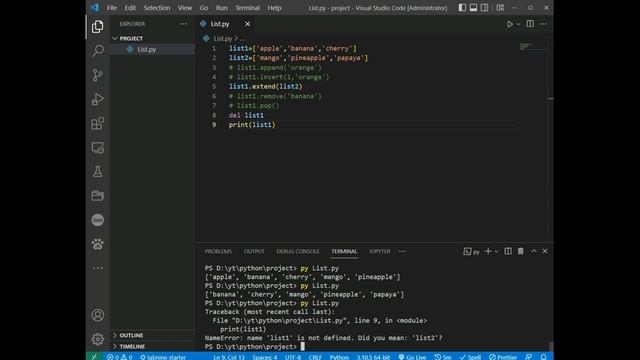The width and height of the screenshot is (640, 360).
Task: Click the remote window indicator in status bar
Action: [x=94, y=357]
